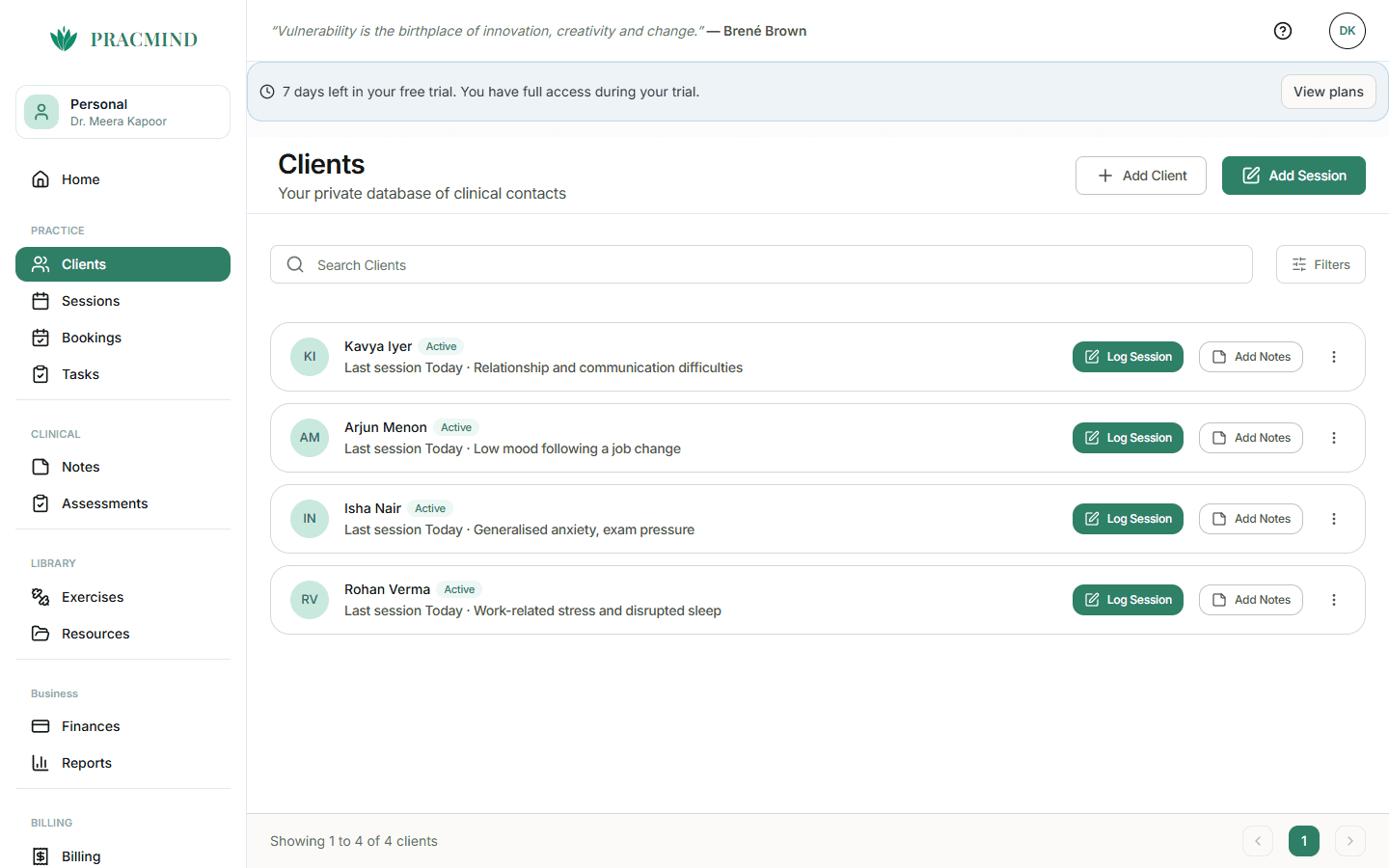Click the IN avatar for Isha Nair
Image resolution: width=1389 pixels, height=868 pixels.
[310, 519]
